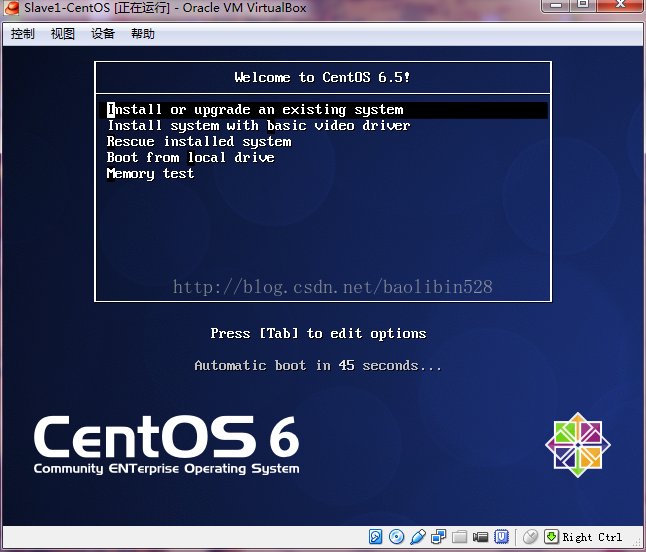646x552 pixels.
Task: Click the shared folders status icon
Action: coord(459,537)
